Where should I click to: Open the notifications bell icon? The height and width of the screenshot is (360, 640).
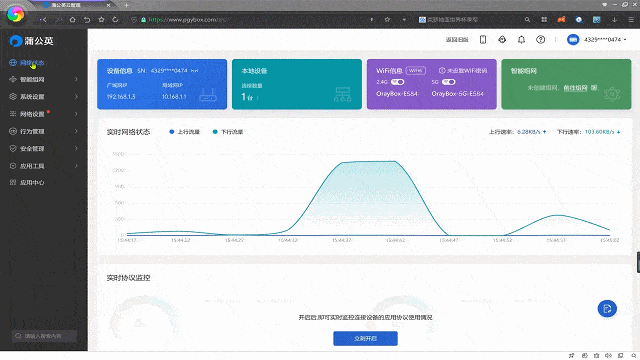coord(521,40)
